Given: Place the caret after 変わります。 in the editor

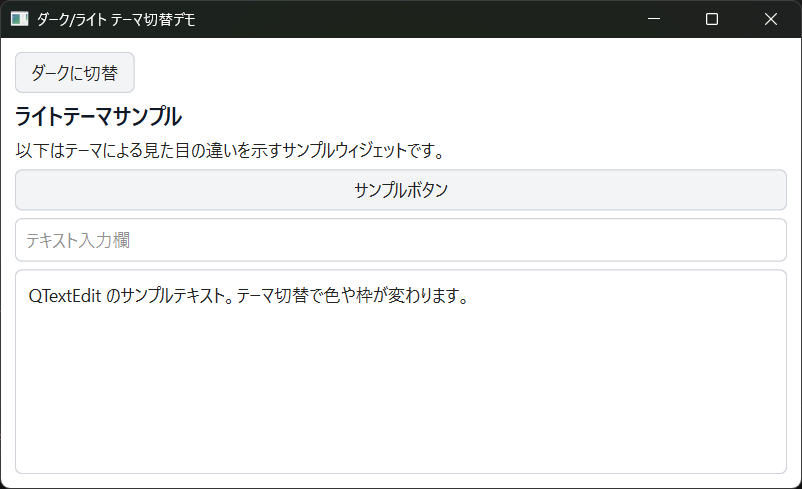Looking at the screenshot, I should tap(470, 297).
